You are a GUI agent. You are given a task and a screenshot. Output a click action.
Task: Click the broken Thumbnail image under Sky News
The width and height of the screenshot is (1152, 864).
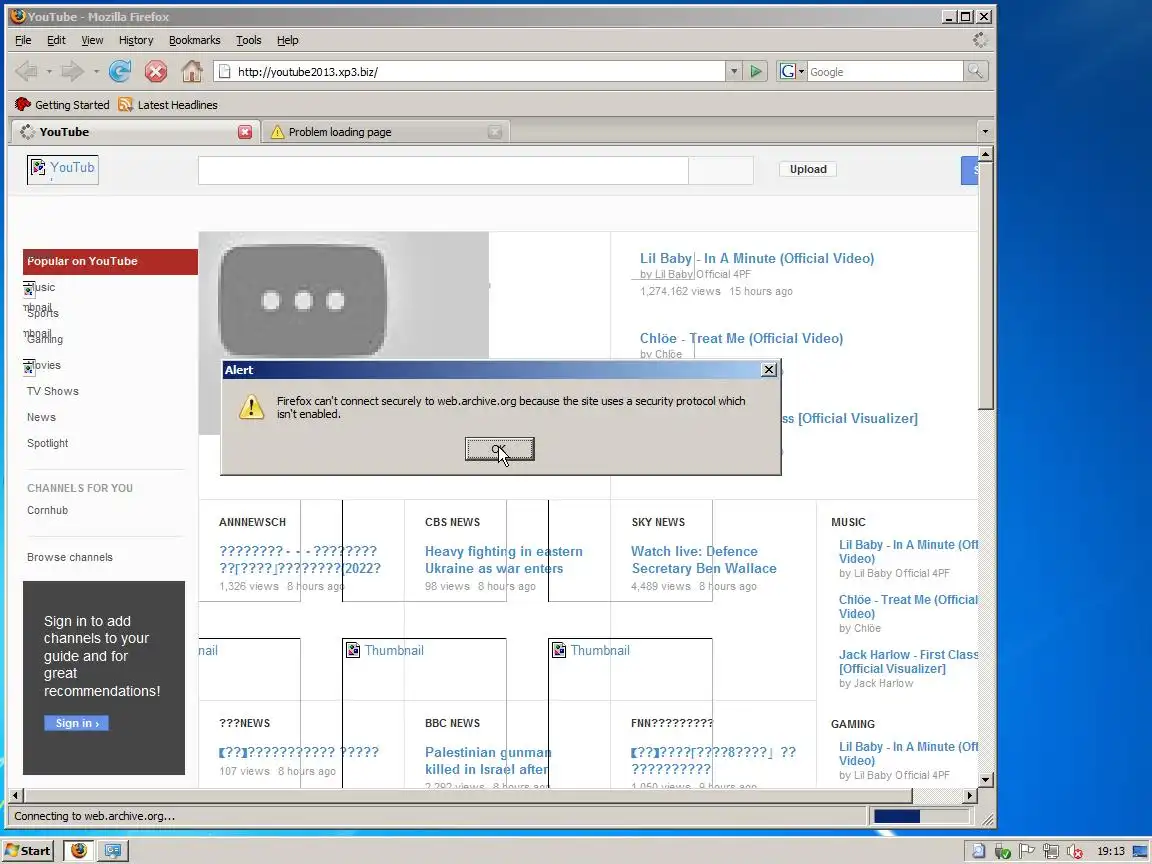click(x=591, y=650)
